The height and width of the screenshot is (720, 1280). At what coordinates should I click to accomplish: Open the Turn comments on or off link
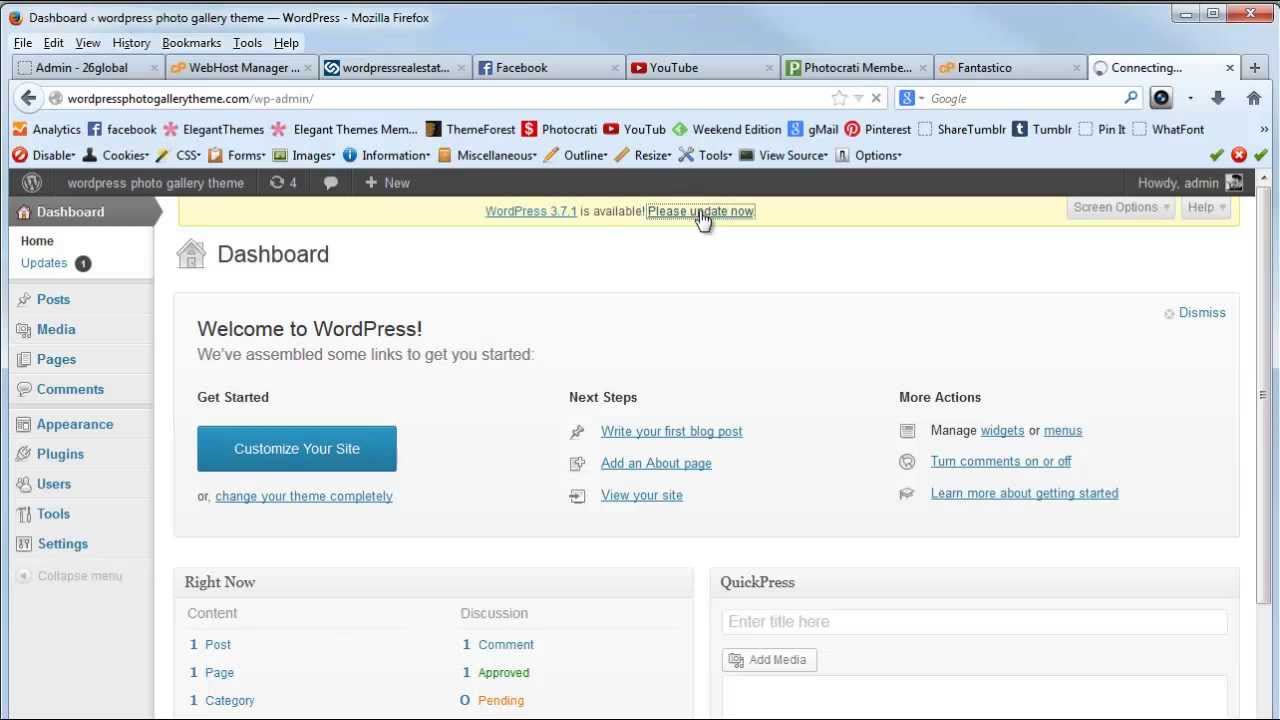[x=1001, y=461]
